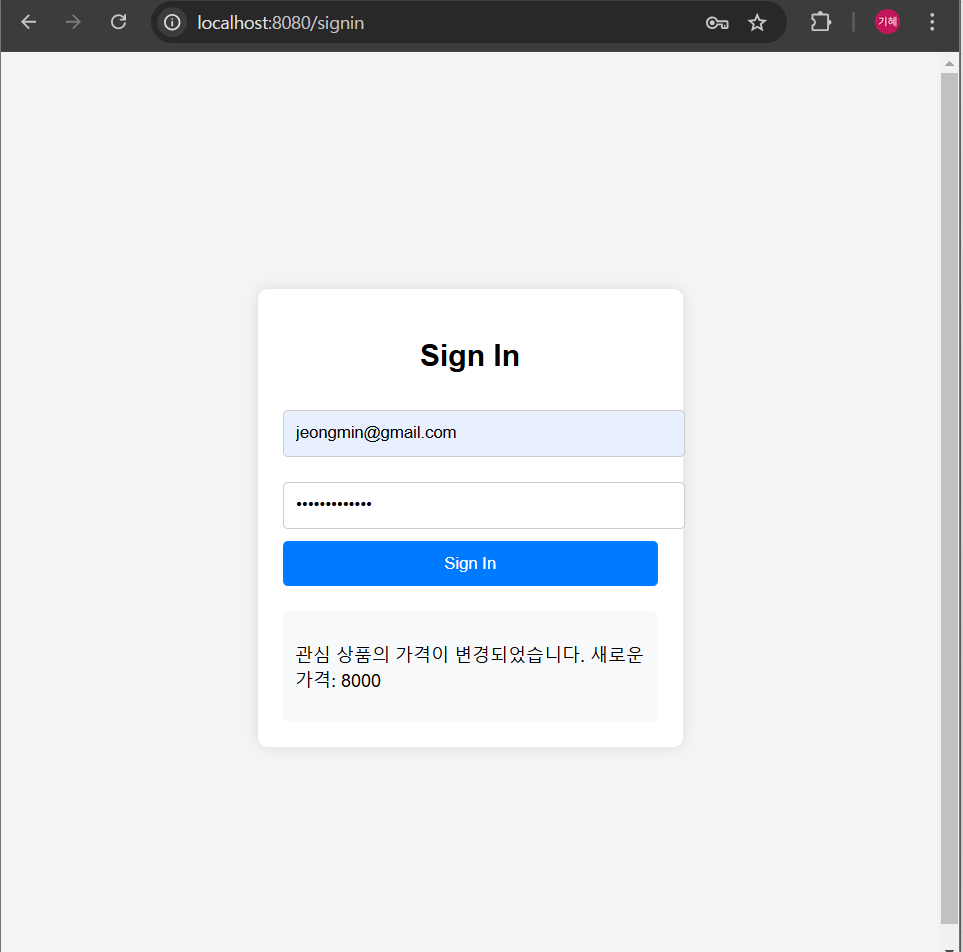Reload the page with the refresh icon
This screenshot has width=963, height=952.
point(118,23)
